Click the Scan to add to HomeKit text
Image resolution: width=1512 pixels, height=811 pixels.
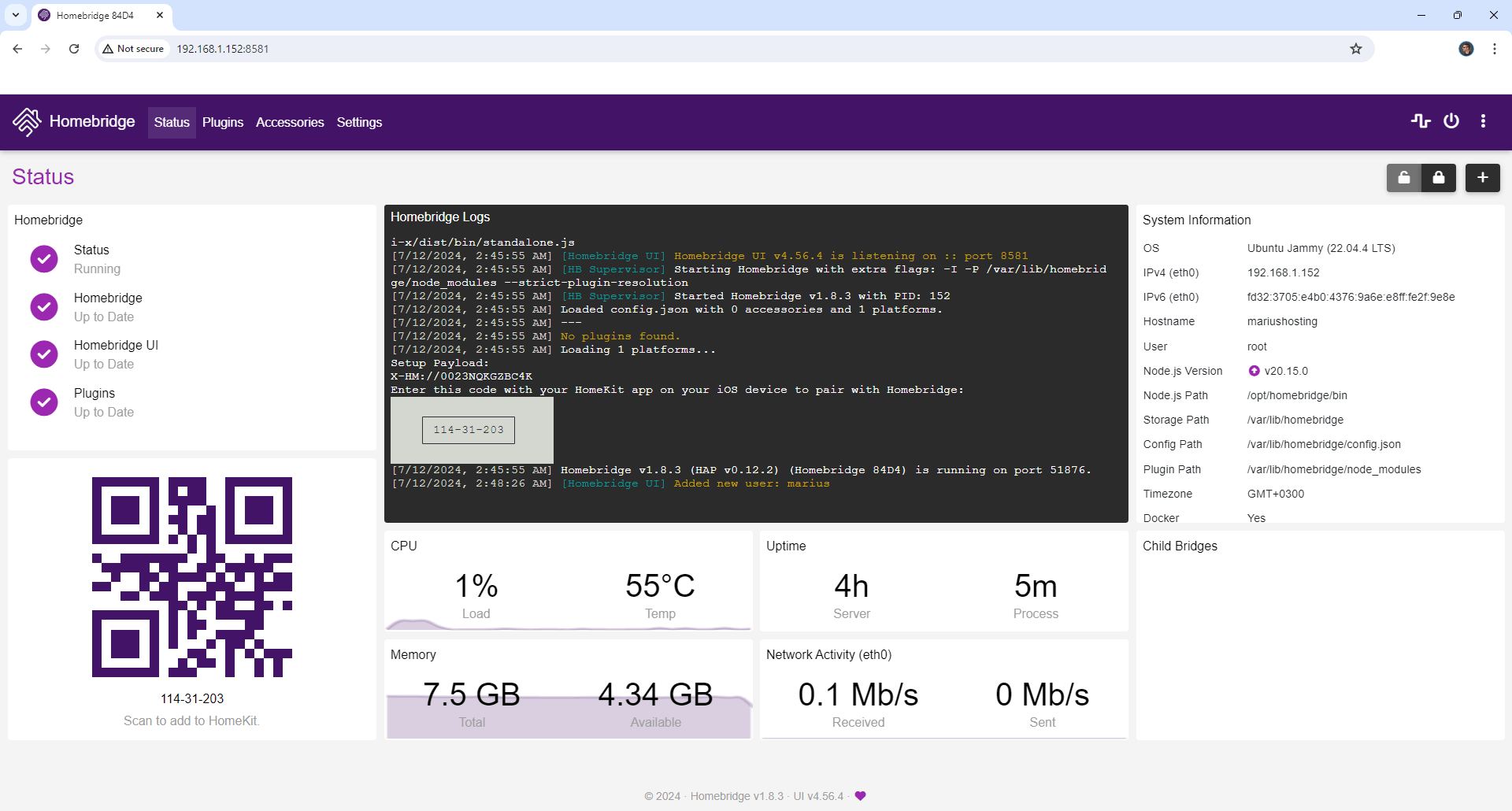(192, 721)
